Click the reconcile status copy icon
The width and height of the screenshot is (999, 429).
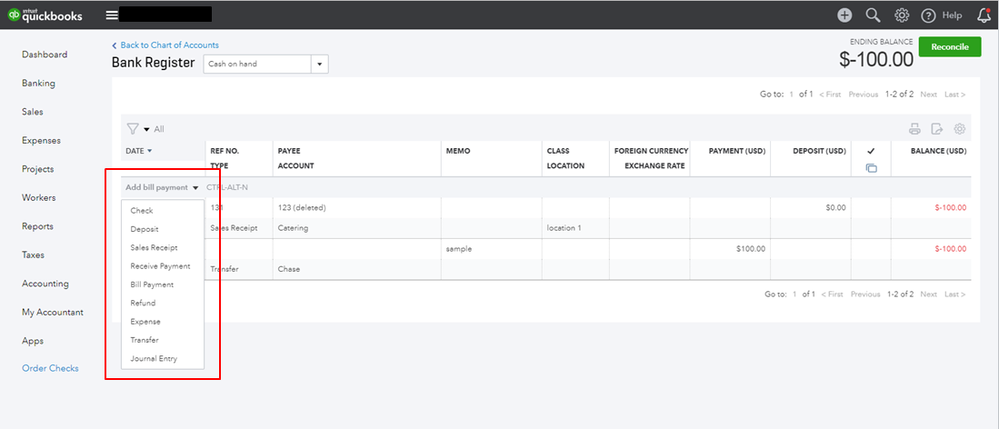(871, 168)
